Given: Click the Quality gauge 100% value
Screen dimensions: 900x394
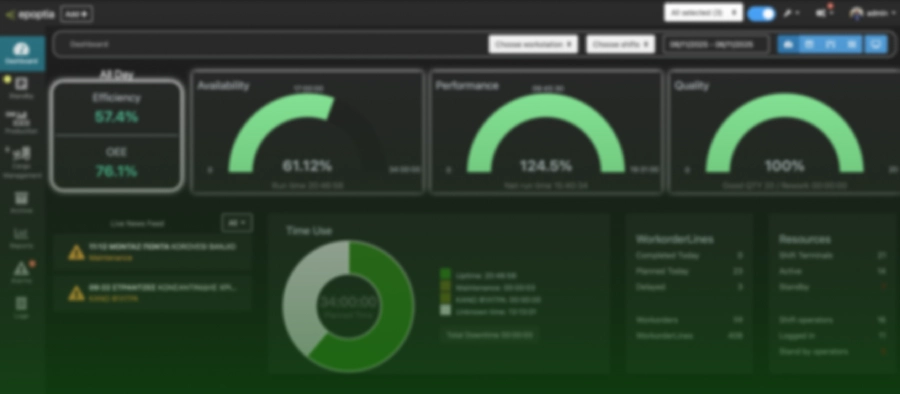Looking at the screenshot, I should coord(784,166).
